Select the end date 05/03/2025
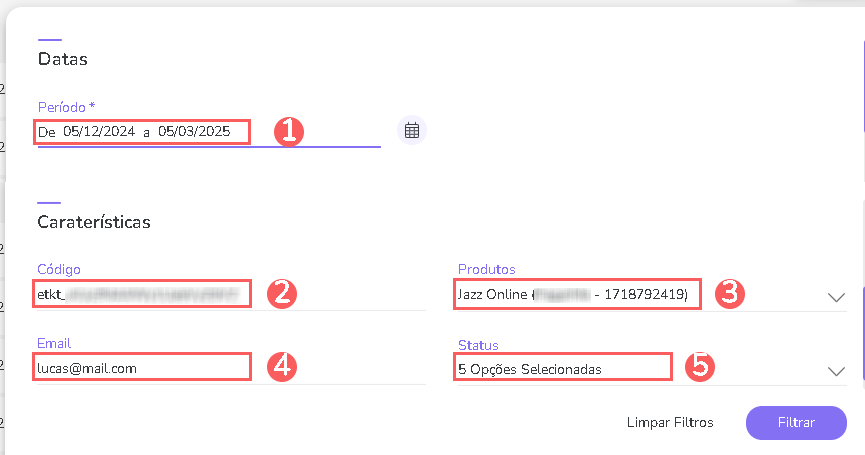 (x=194, y=131)
